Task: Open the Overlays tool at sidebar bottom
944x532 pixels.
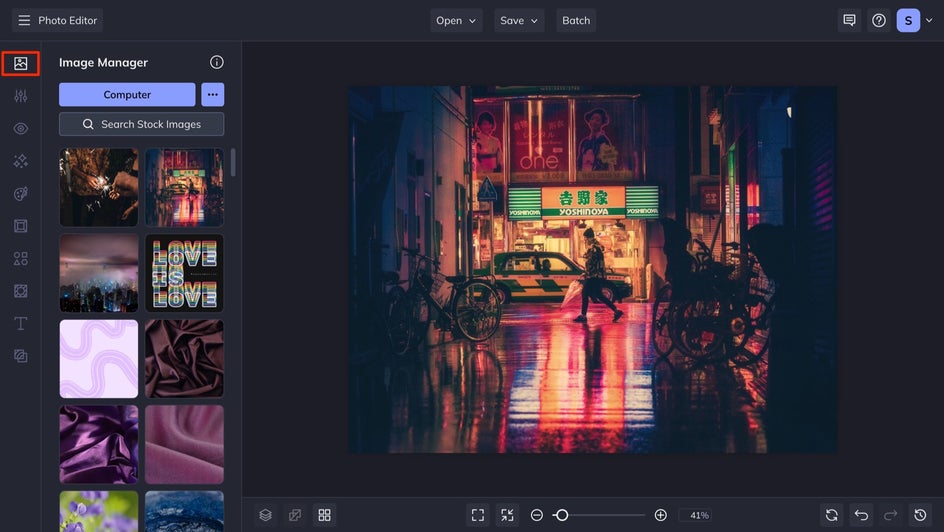Action: [x=20, y=356]
